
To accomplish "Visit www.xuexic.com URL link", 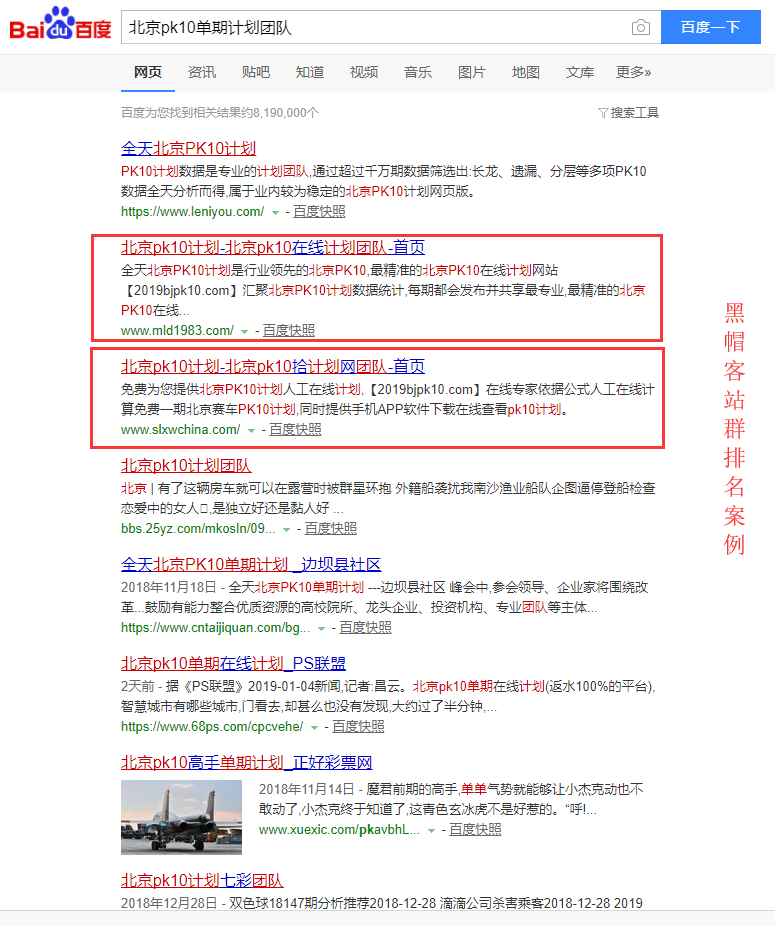I will tap(339, 830).
